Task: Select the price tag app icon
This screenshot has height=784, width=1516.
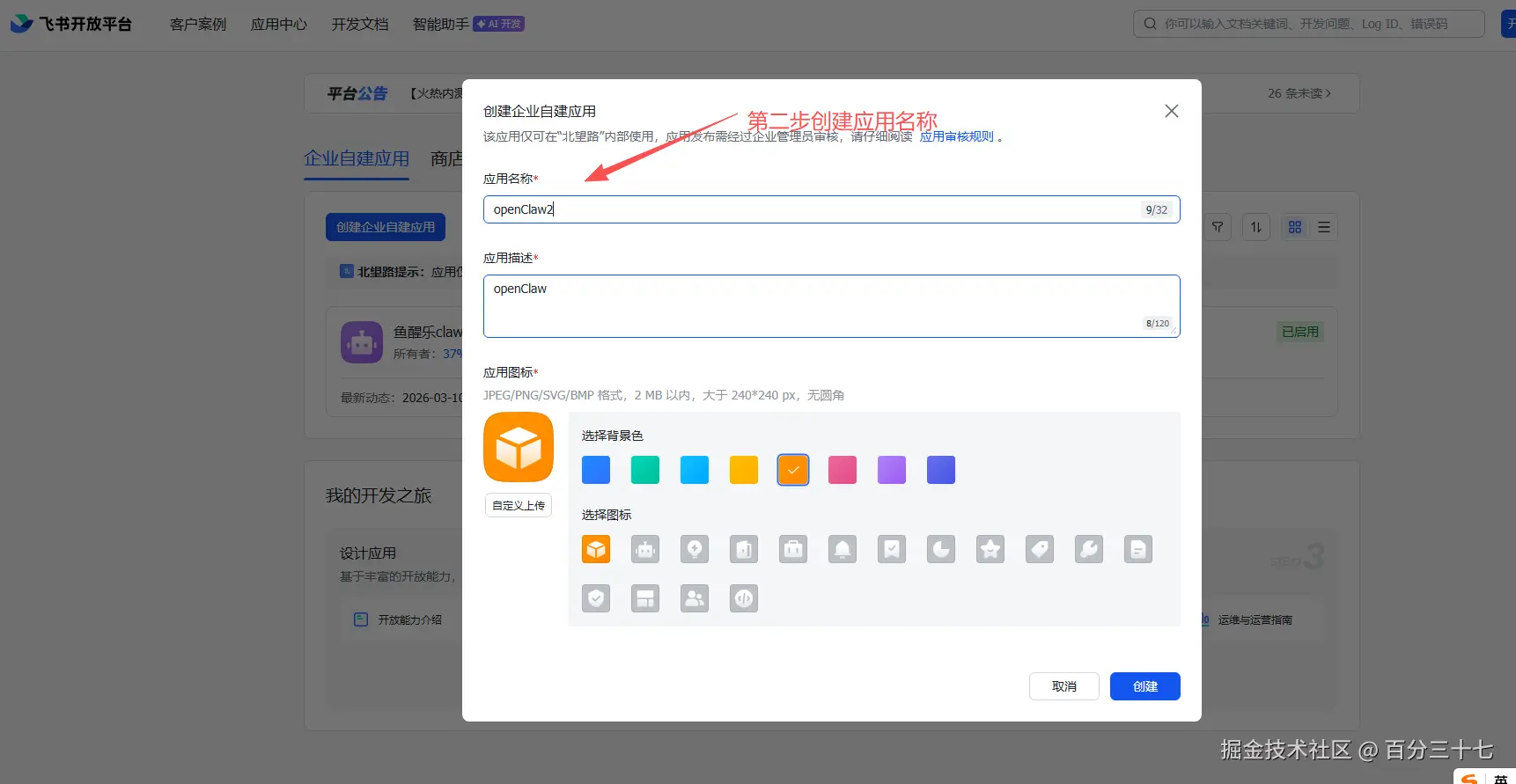Action: point(1040,549)
